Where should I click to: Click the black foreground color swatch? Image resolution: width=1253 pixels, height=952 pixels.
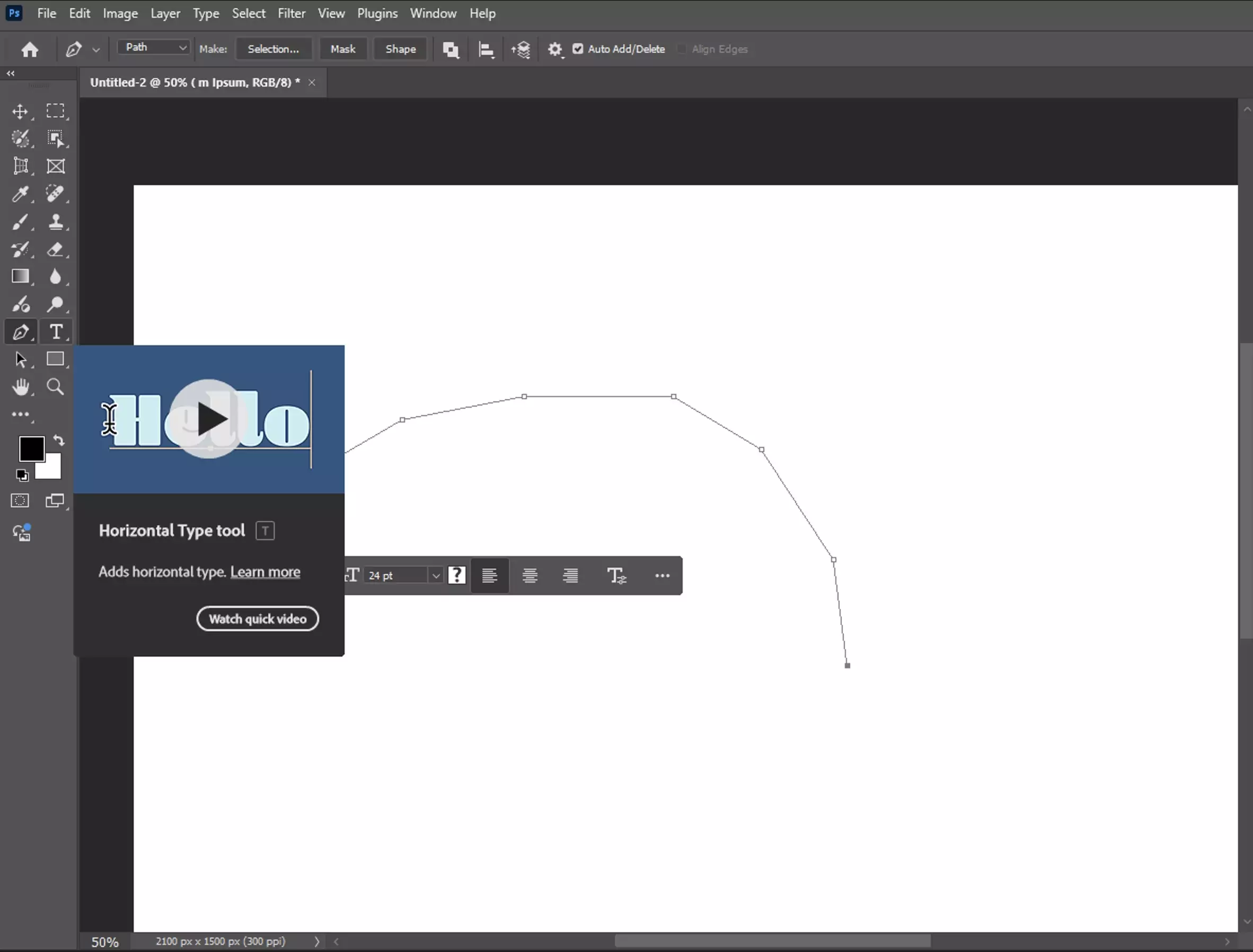point(32,449)
